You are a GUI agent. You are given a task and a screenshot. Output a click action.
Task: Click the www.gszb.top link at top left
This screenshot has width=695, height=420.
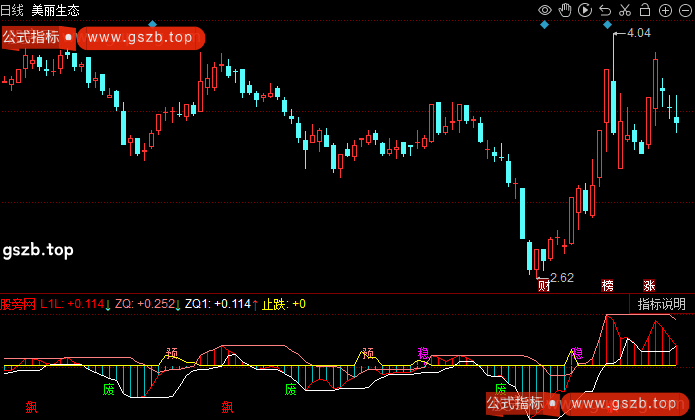(140, 38)
